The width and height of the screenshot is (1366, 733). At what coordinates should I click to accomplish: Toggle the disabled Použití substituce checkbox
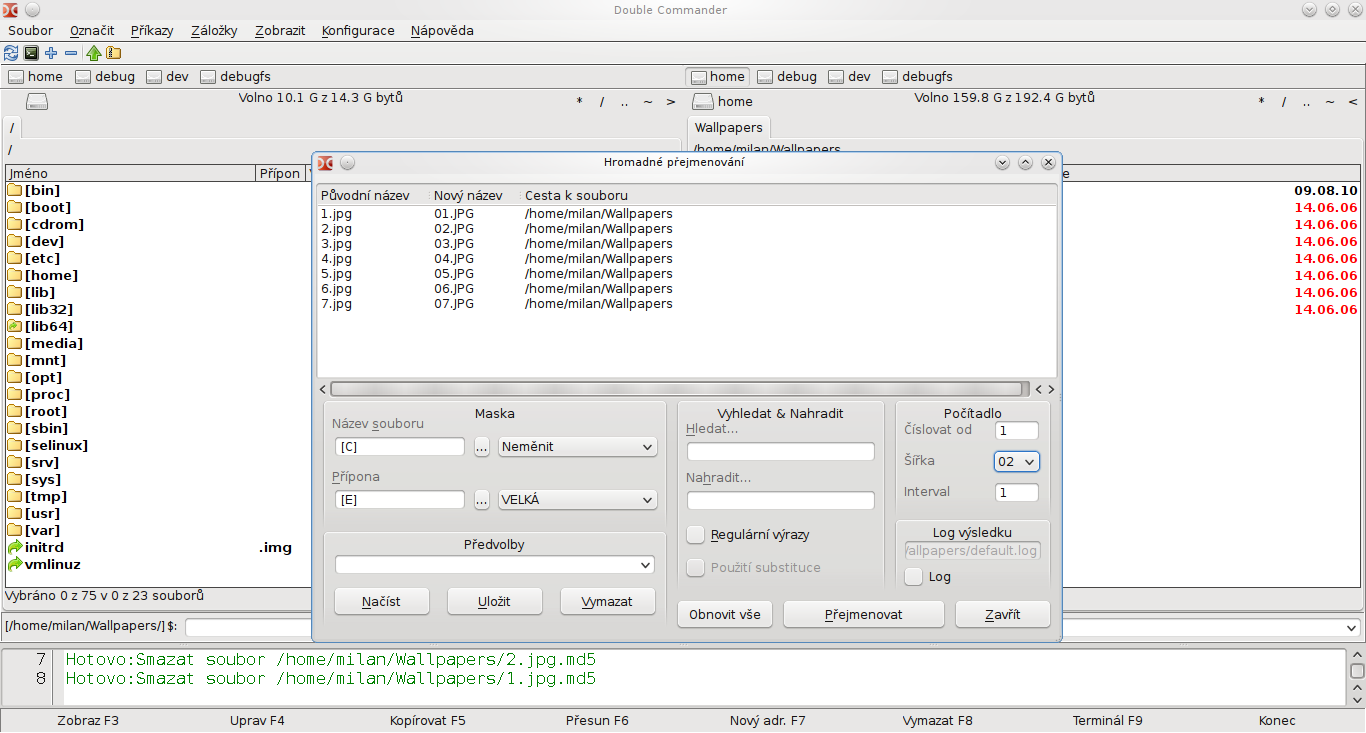[696, 568]
